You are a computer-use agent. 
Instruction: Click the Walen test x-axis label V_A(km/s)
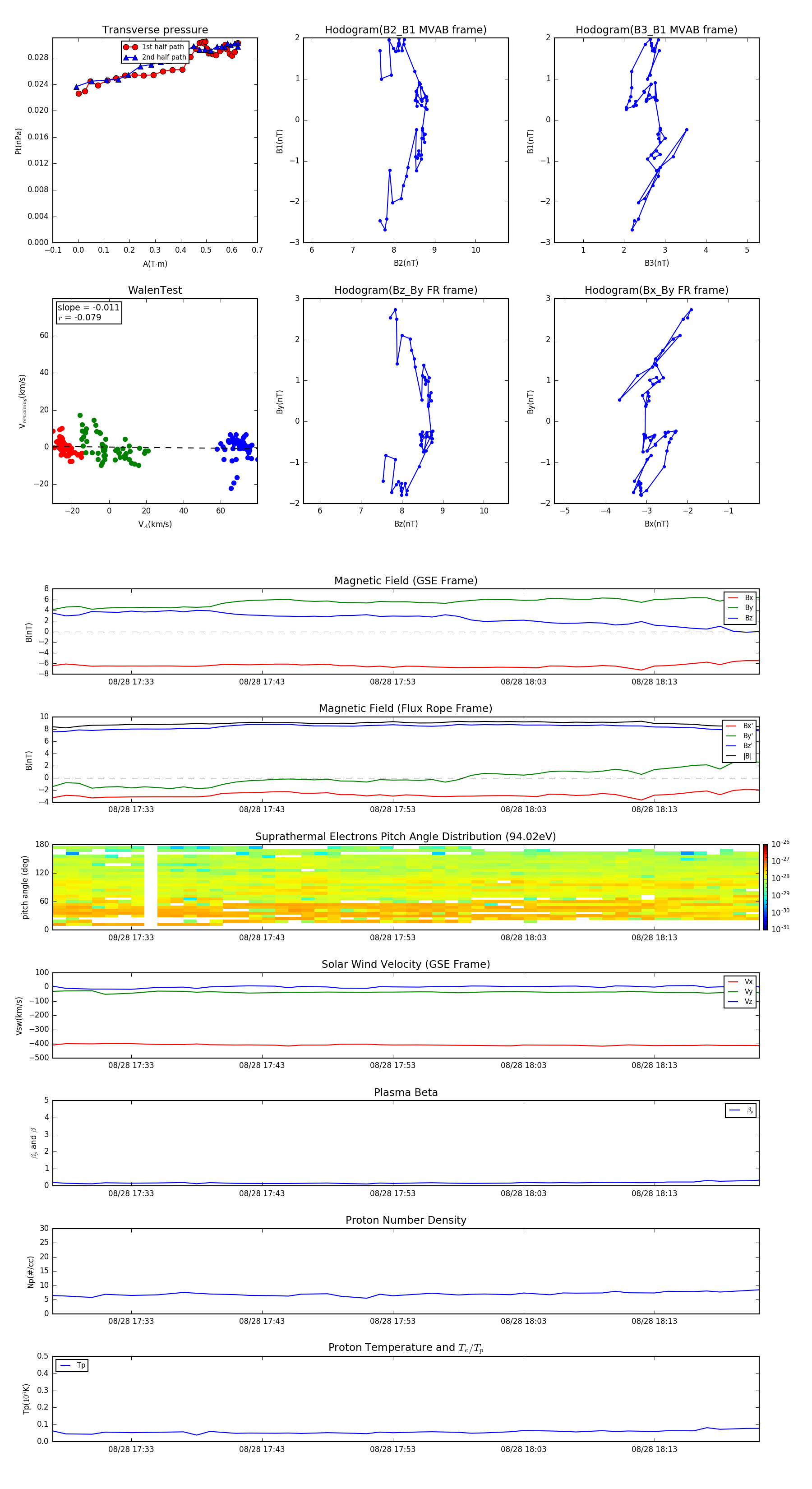[x=155, y=524]
